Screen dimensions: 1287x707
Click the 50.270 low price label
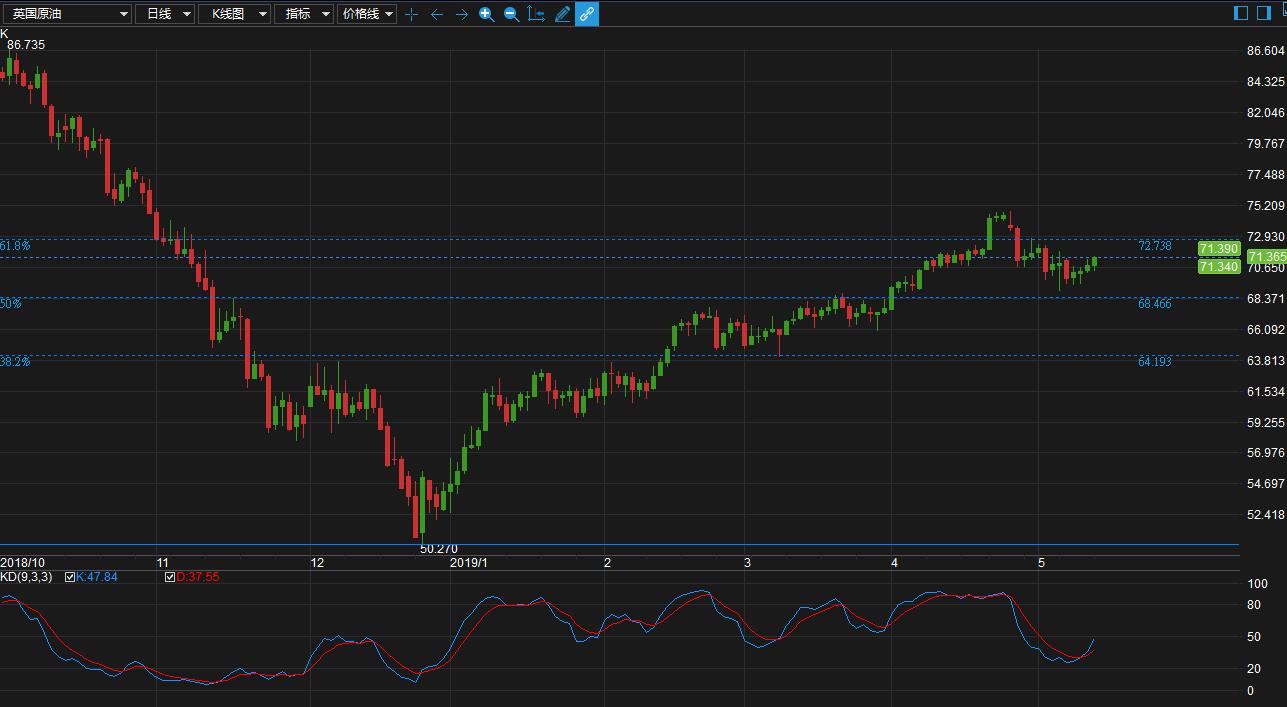pos(439,549)
